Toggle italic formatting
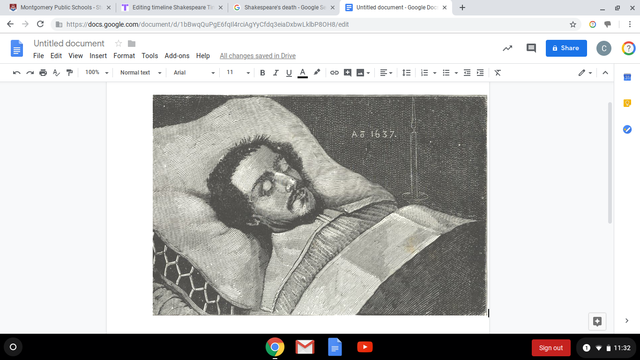Viewport: 640px width, 360px height. (276, 73)
